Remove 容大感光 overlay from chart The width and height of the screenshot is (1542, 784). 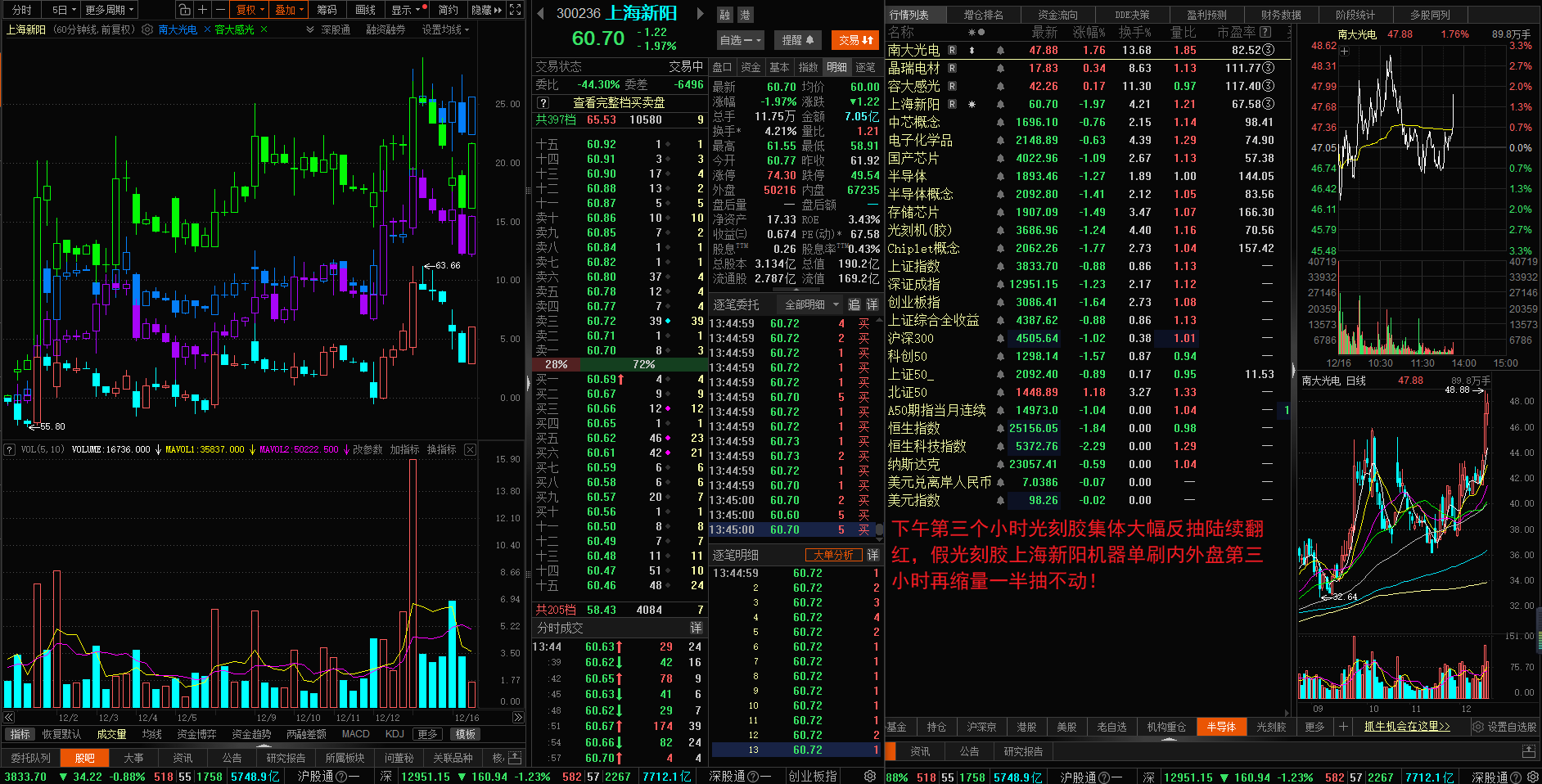pyautogui.click(x=264, y=29)
